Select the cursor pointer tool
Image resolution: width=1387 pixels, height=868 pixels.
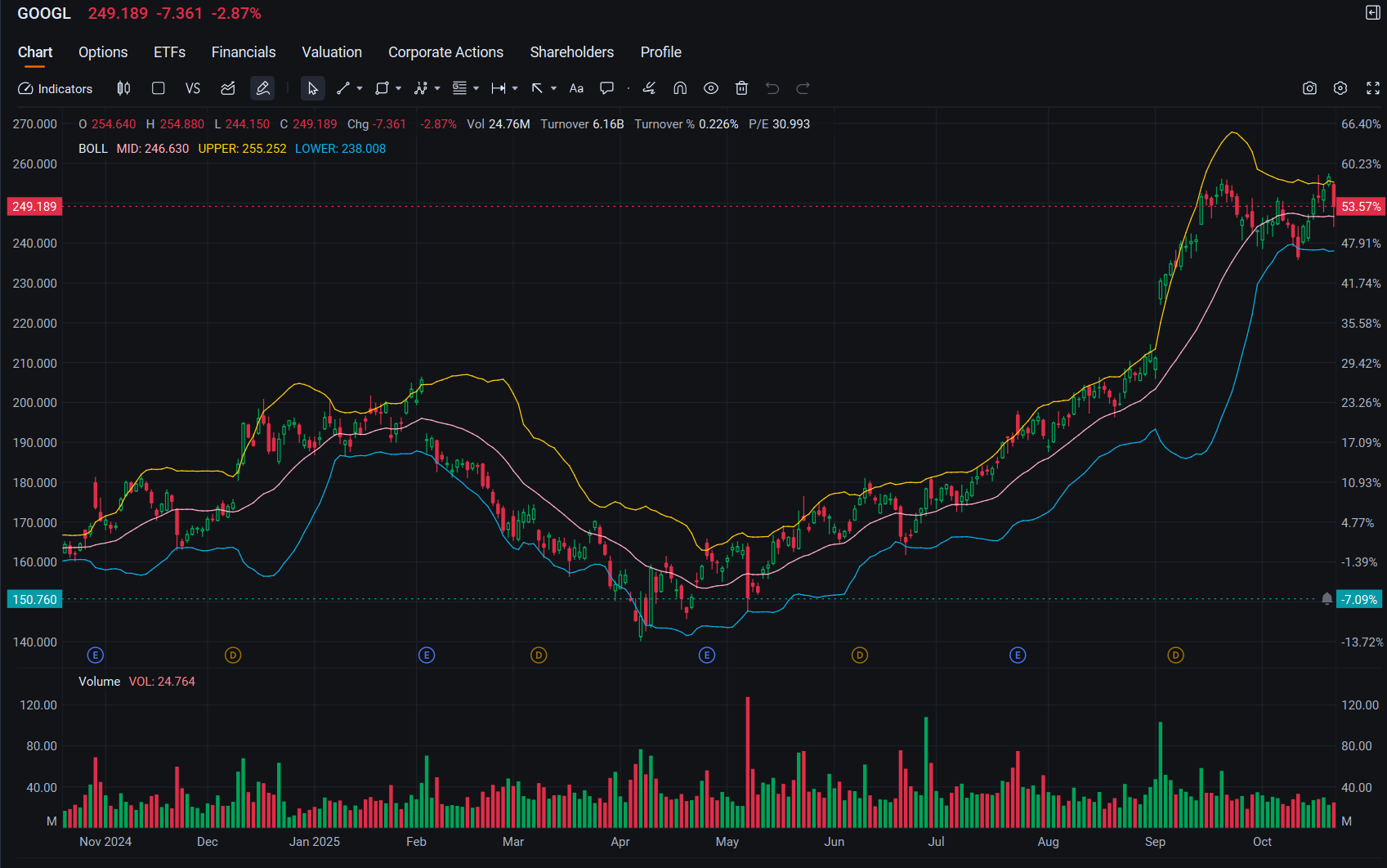(312, 88)
